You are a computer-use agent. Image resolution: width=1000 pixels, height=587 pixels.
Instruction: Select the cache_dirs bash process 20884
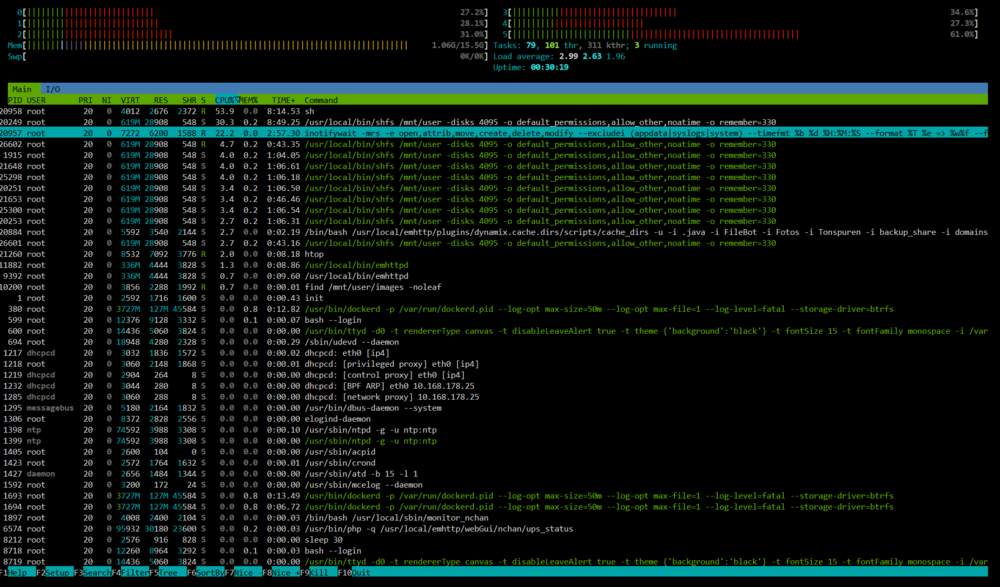pos(494,232)
